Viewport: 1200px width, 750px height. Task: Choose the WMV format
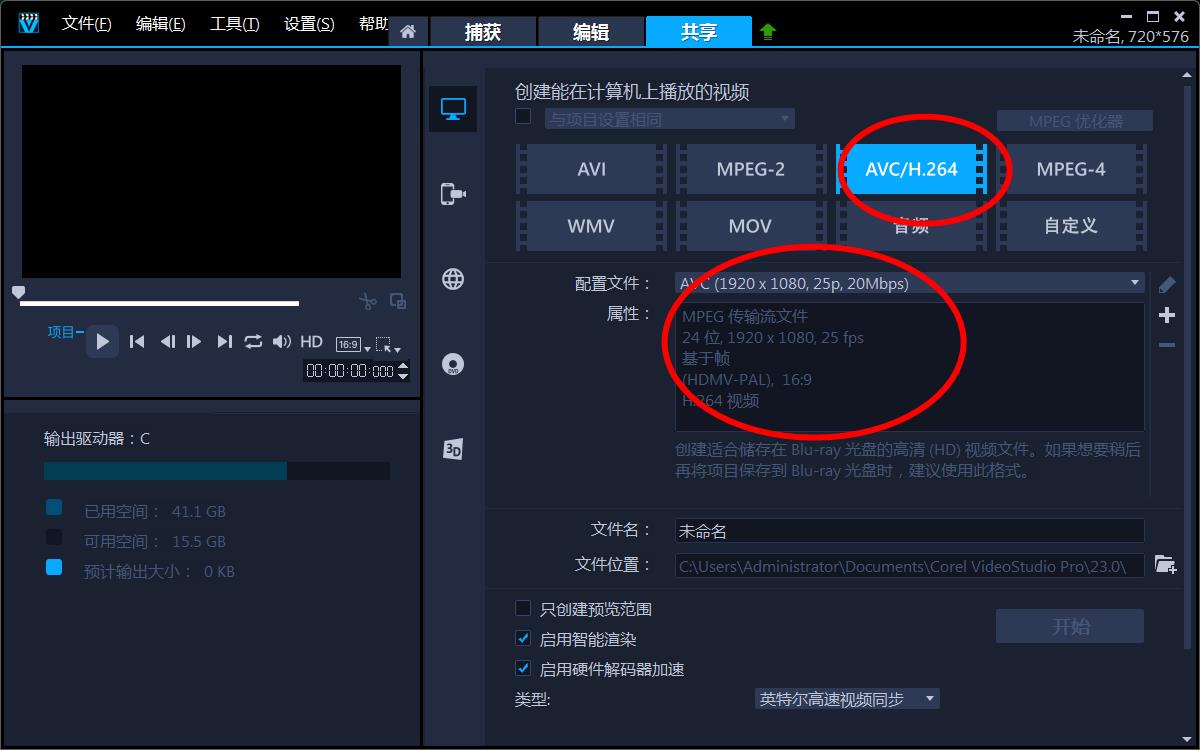(591, 226)
